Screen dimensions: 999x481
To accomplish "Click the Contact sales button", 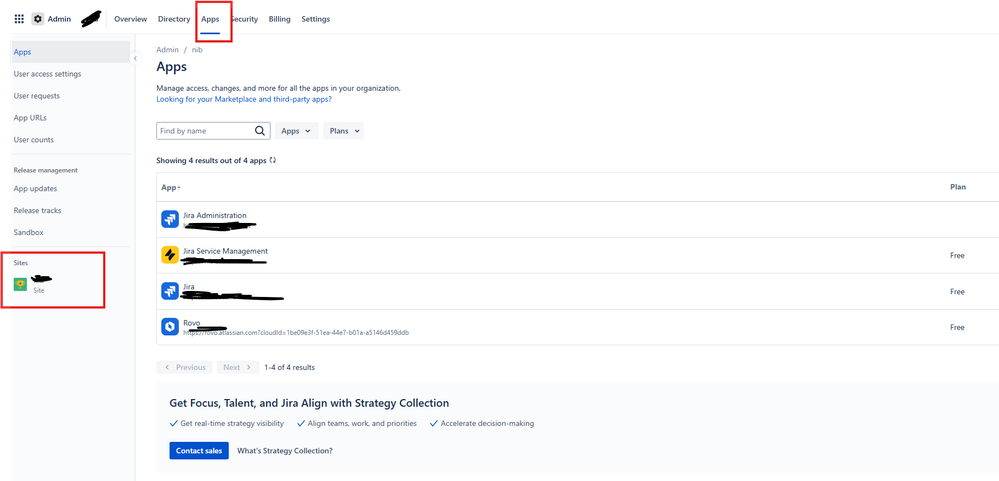I will pyautogui.click(x=199, y=450).
